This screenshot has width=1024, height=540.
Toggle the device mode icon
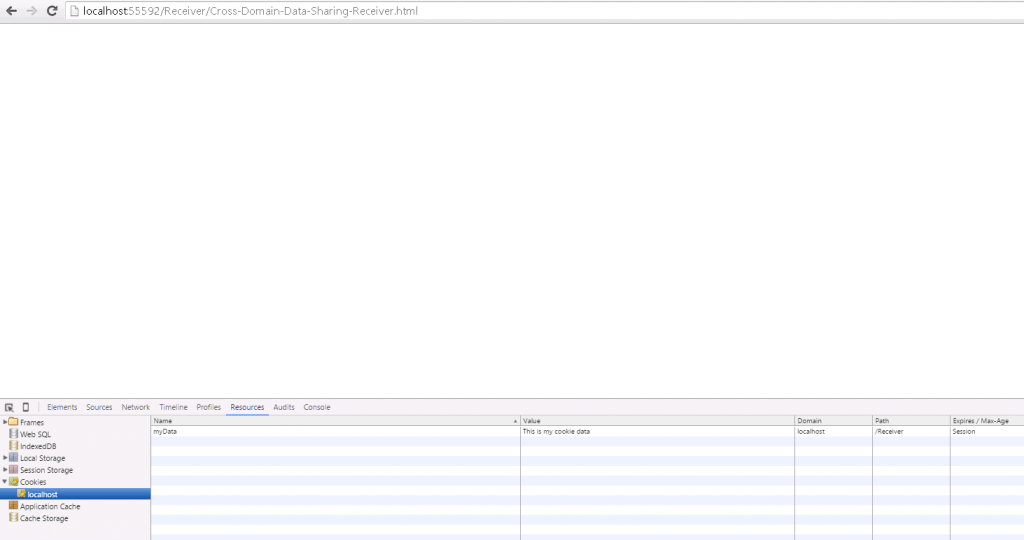point(25,407)
